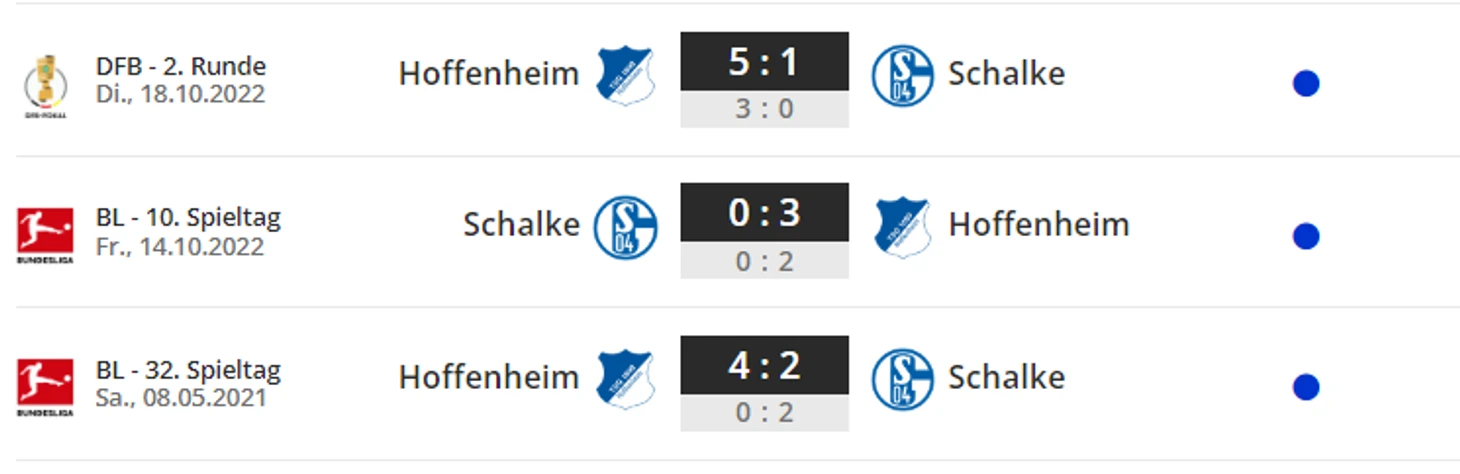This screenshot has height=474, width=1460.
Task: Click Schalke crest in the 5:1 match
Action: [x=902, y=75]
